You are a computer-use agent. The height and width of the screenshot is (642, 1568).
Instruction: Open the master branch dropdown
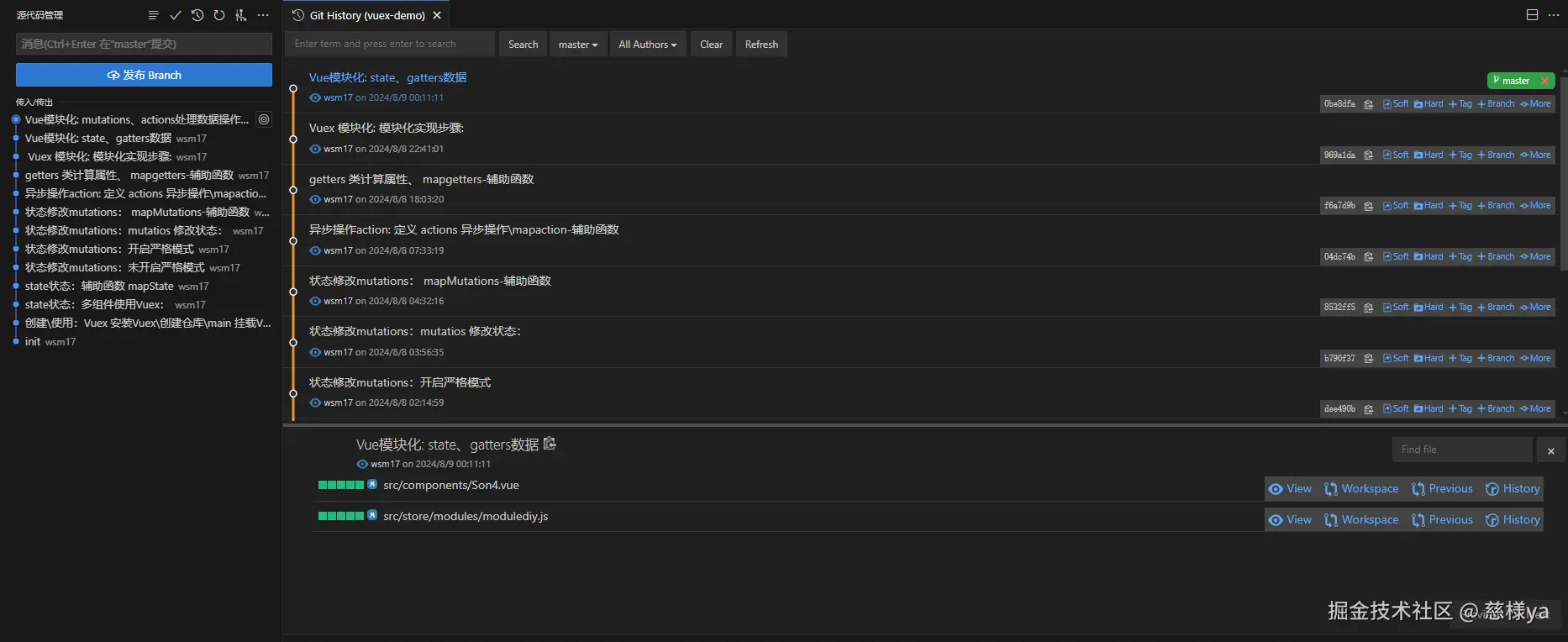[578, 45]
